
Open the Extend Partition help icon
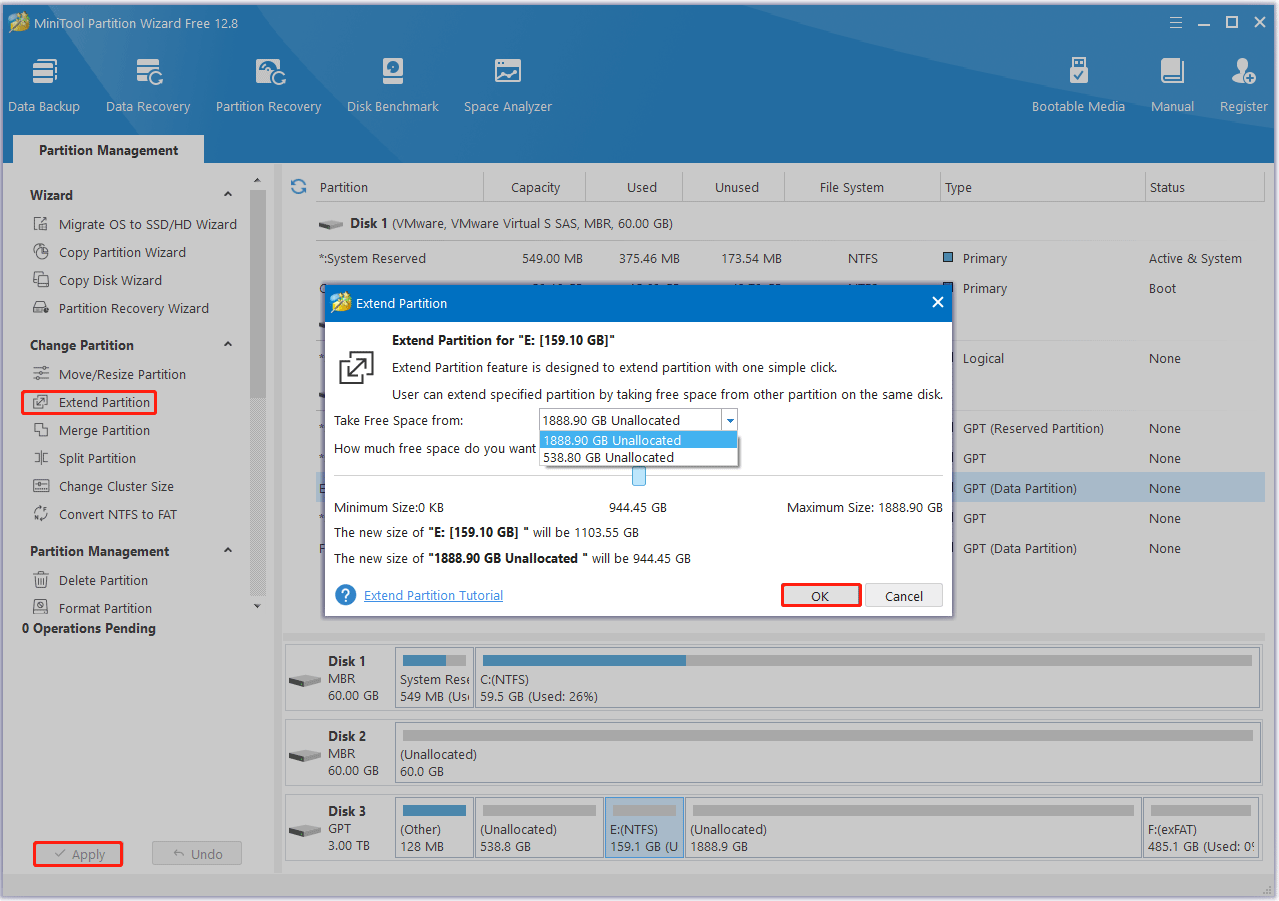point(346,595)
